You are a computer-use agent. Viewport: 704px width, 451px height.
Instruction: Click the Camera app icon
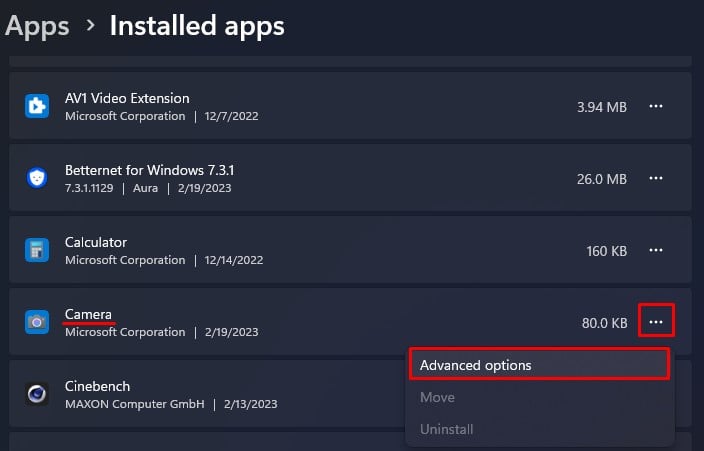point(37,322)
